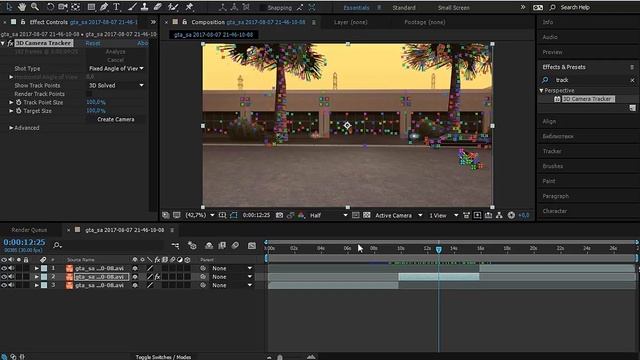Screen dimensions: 640x360
Task: Open the 1 View layout dropdown
Action: [x=443, y=215]
